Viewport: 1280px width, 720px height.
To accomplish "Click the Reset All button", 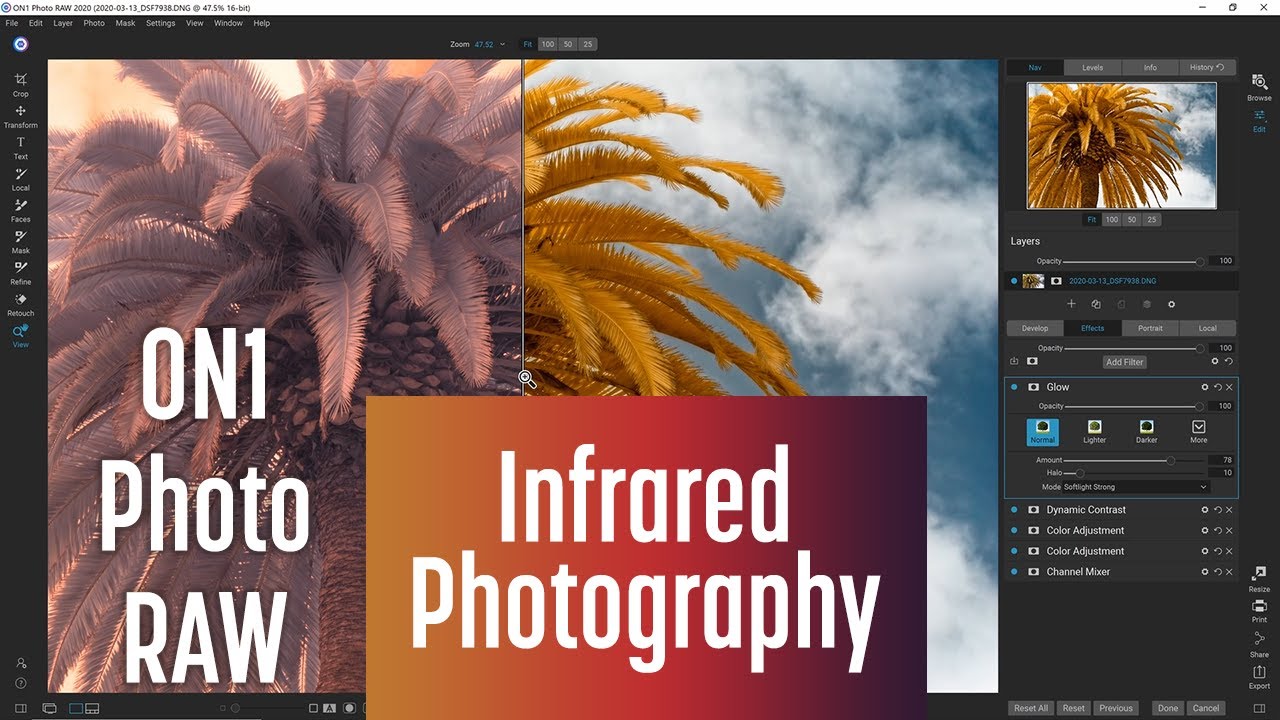I will click(1031, 708).
